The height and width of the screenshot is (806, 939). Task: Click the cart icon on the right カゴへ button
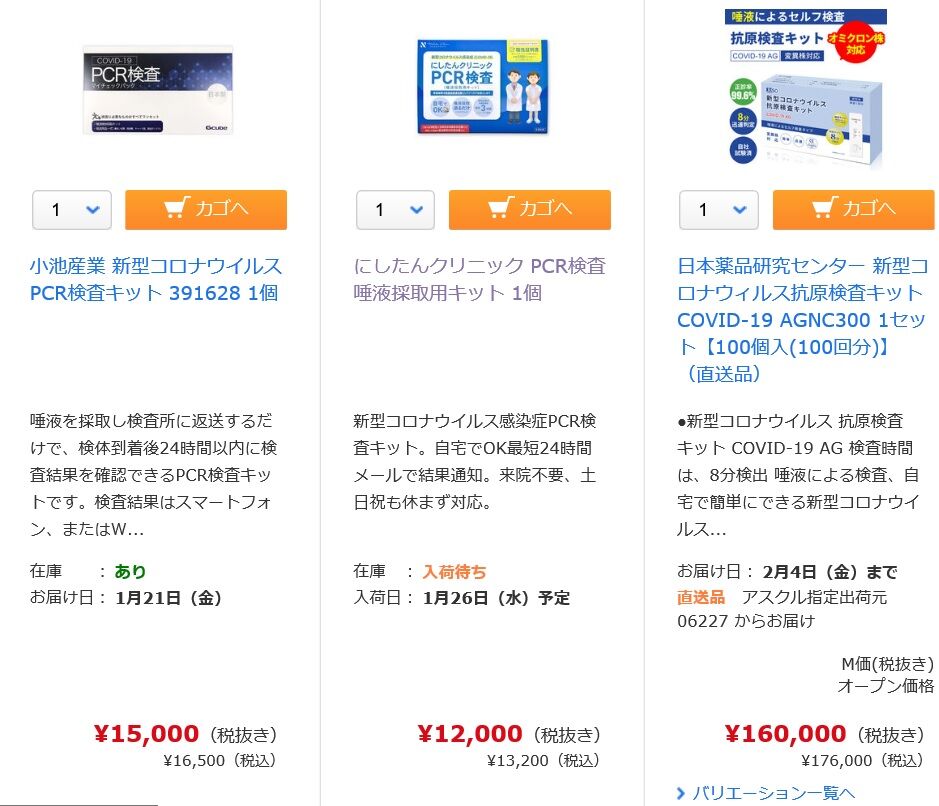tap(823, 208)
